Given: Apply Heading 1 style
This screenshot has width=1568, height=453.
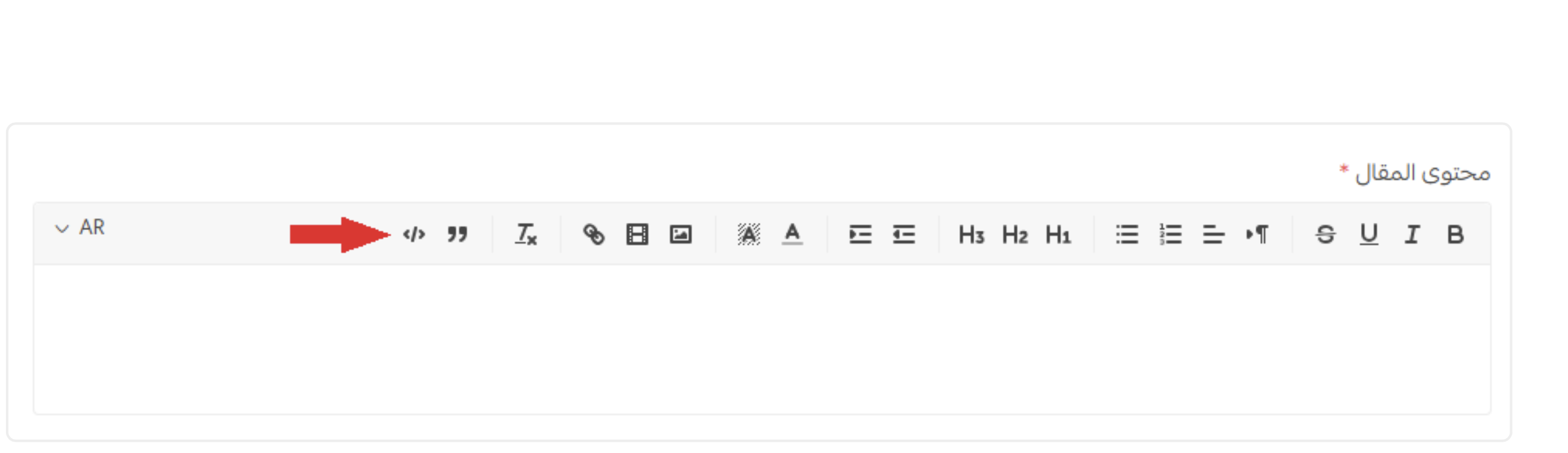Looking at the screenshot, I should click(1058, 234).
